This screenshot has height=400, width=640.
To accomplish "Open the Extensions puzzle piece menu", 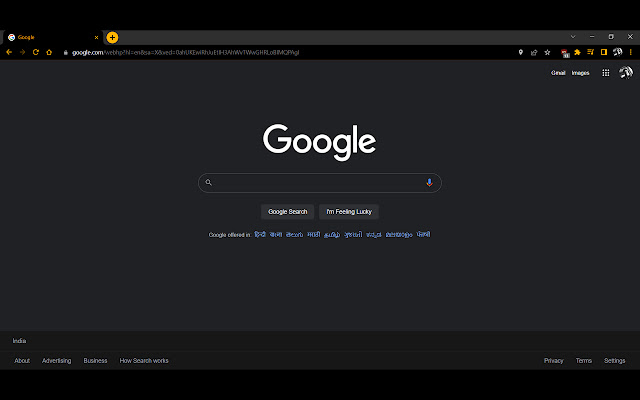I will (577, 52).
